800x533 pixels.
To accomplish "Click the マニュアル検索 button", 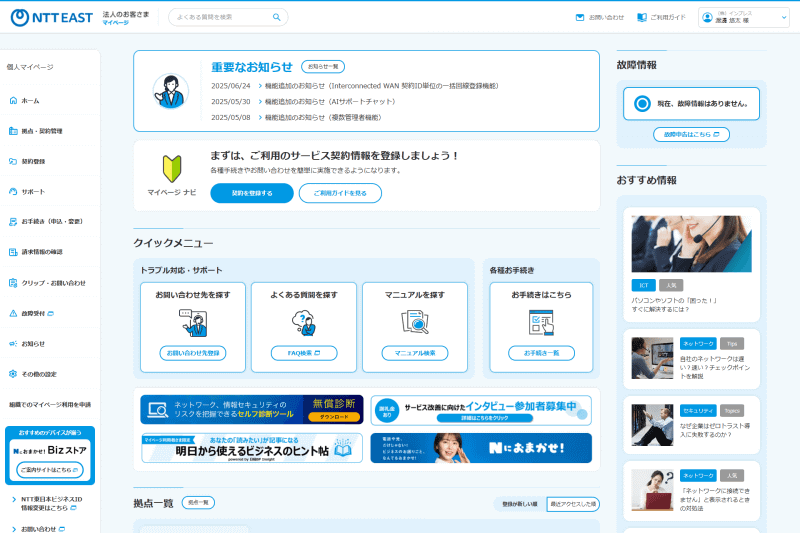I will 415,353.
